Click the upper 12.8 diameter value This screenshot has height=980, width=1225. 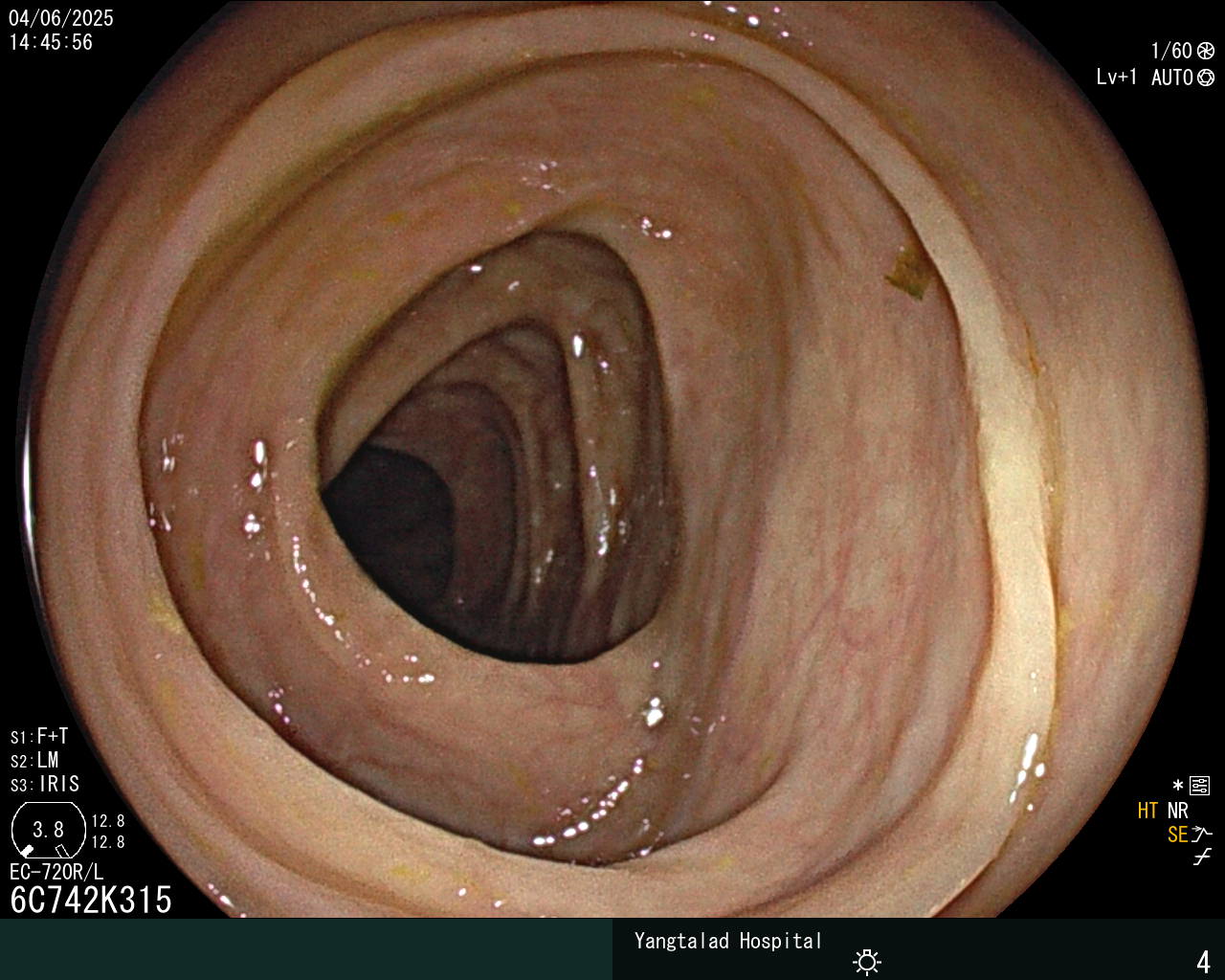108,821
